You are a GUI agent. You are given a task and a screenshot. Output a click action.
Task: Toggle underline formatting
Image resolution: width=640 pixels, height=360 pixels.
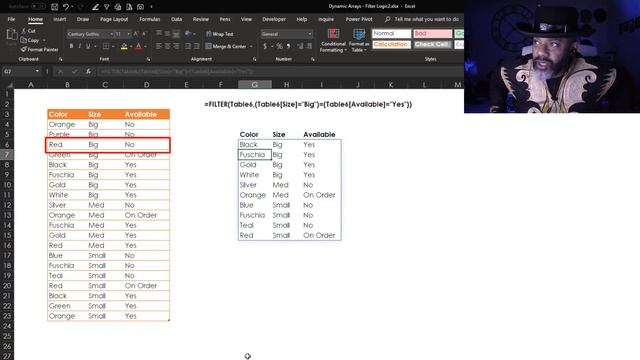point(88,47)
